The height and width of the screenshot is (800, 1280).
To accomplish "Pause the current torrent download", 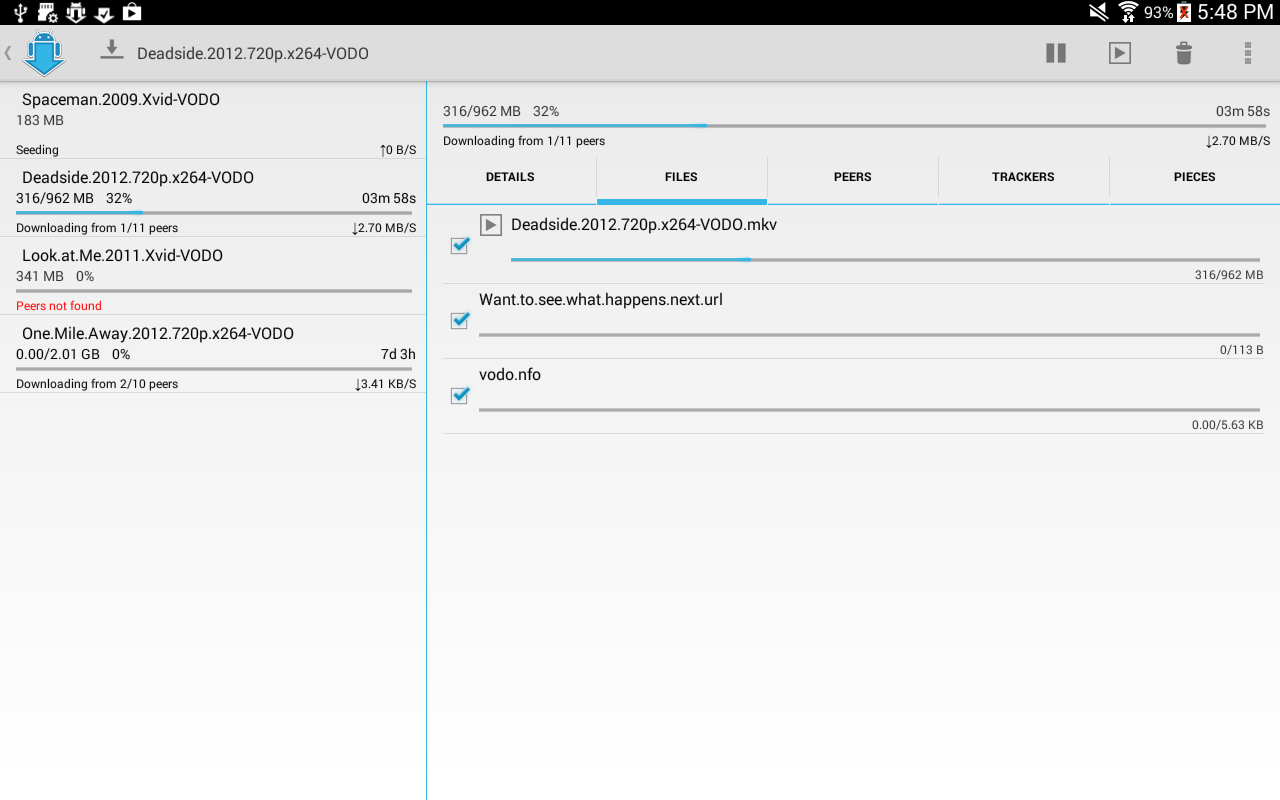I will coord(1056,53).
